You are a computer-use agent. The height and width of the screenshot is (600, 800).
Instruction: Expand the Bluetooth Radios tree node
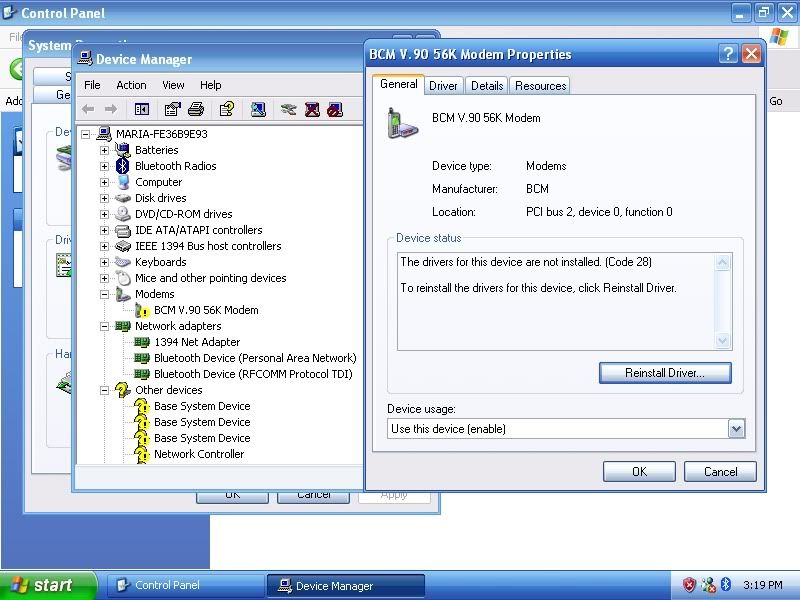pyautogui.click(x=104, y=166)
